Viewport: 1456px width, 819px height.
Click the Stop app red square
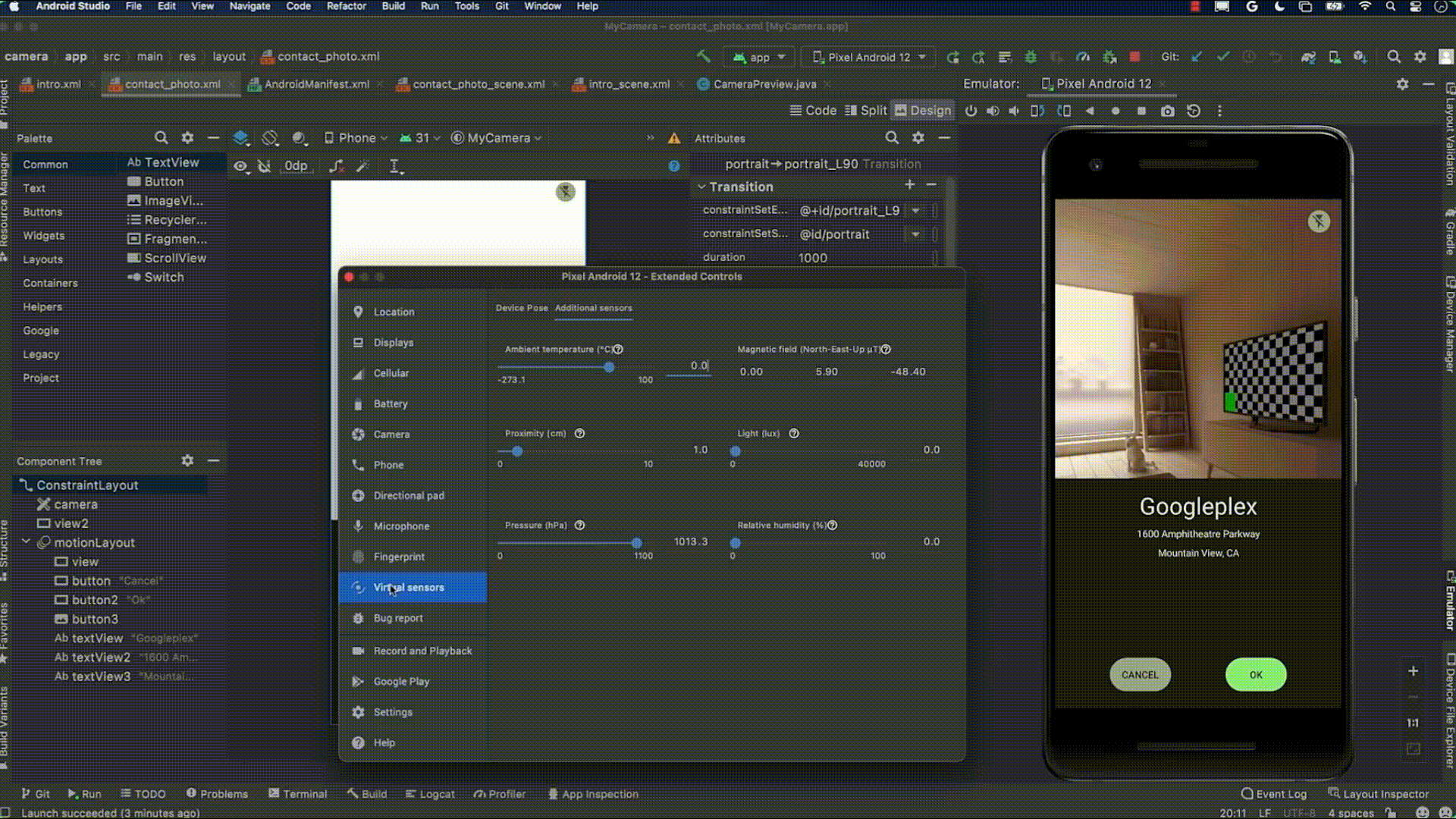[1135, 57]
